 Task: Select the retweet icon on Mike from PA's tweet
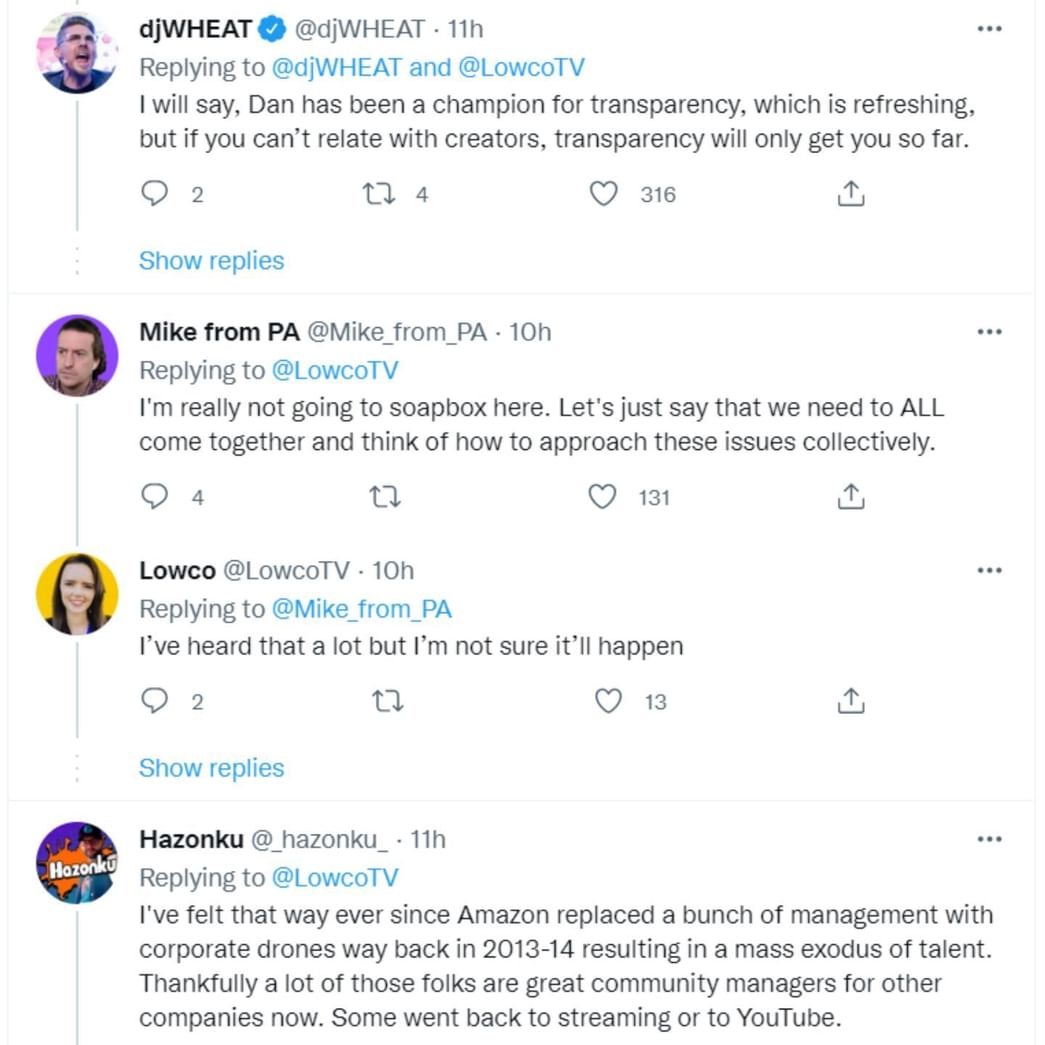tap(386, 496)
